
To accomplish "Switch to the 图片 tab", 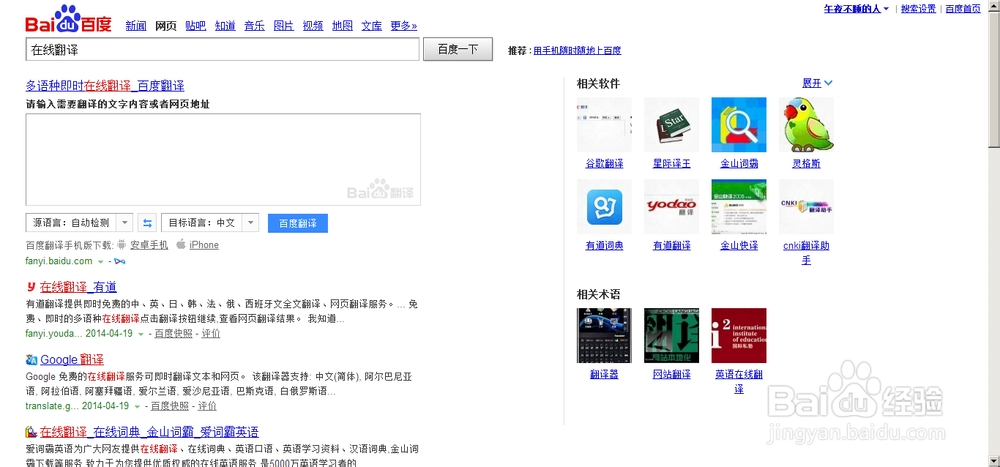I will coord(284,26).
